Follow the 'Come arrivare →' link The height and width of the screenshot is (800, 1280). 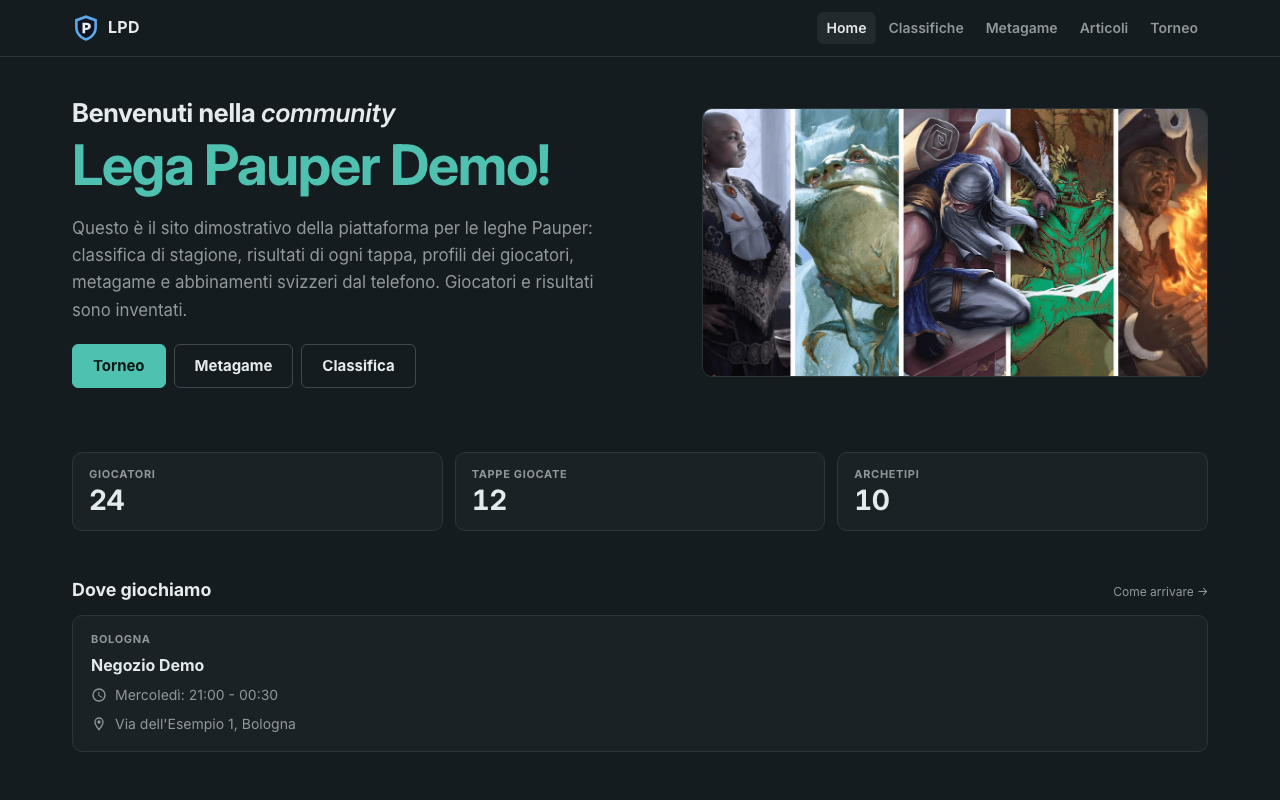point(1160,592)
